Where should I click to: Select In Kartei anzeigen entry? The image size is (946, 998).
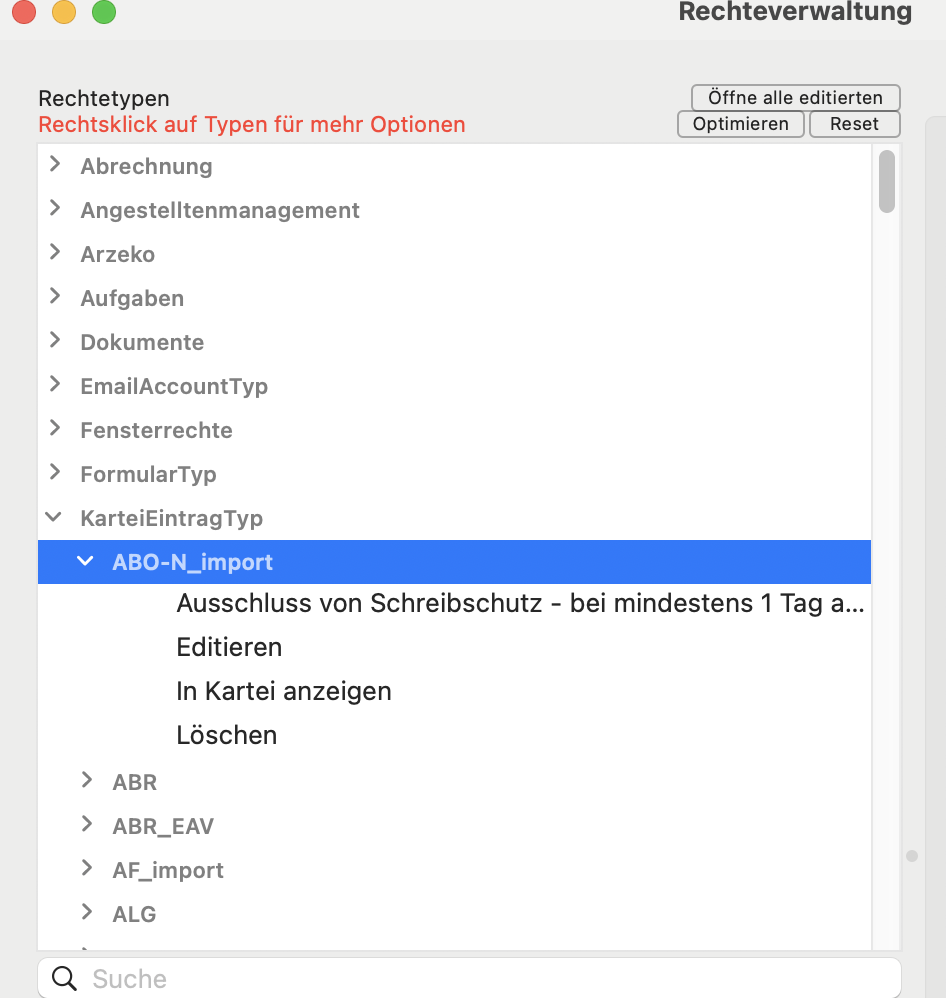(284, 691)
